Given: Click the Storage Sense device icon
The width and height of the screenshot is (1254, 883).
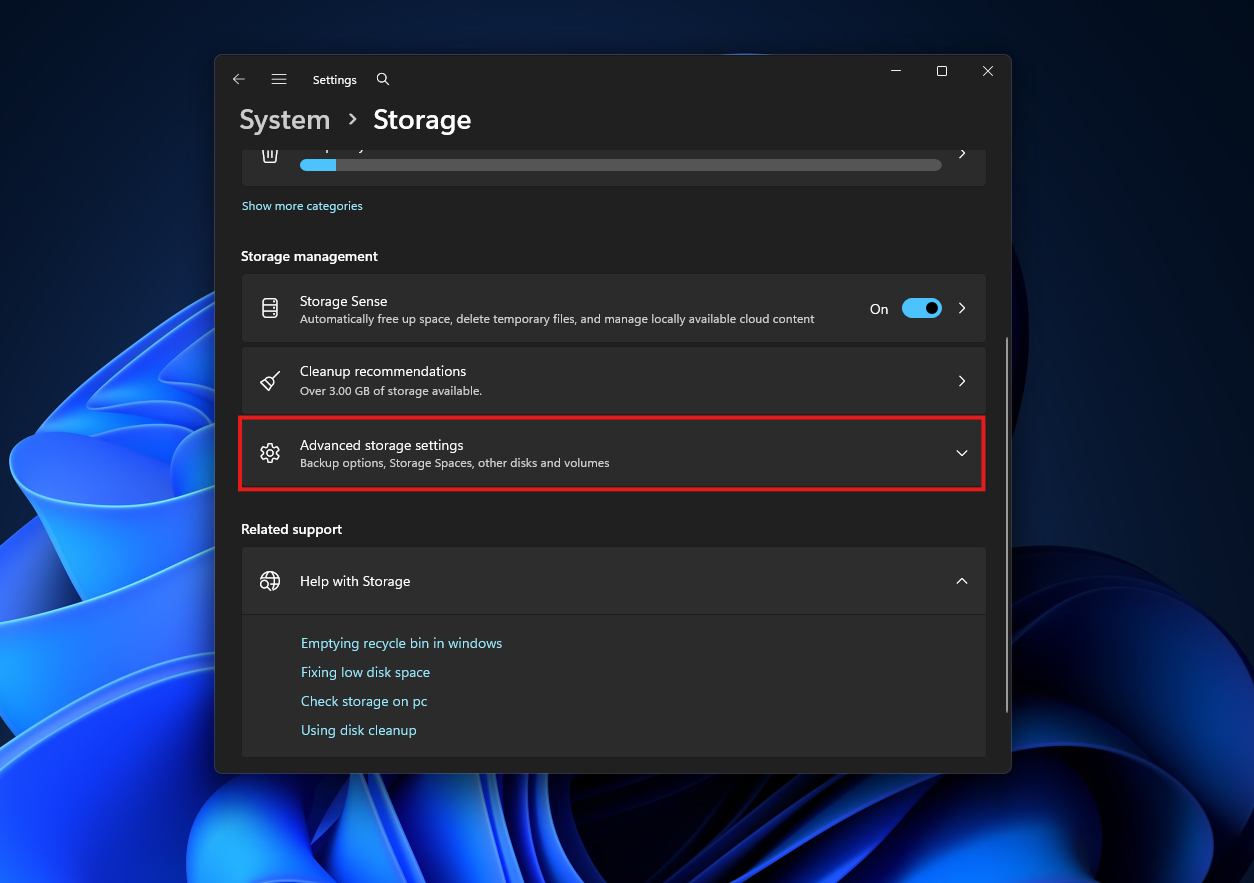Looking at the screenshot, I should 269,307.
